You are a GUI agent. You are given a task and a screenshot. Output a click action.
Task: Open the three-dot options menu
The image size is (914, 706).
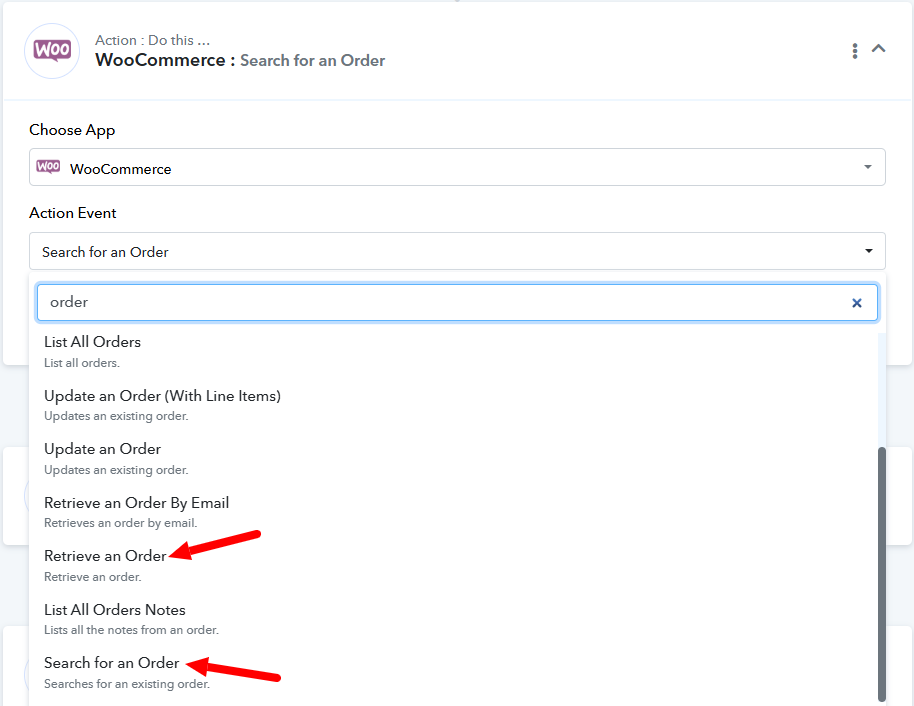click(x=855, y=51)
